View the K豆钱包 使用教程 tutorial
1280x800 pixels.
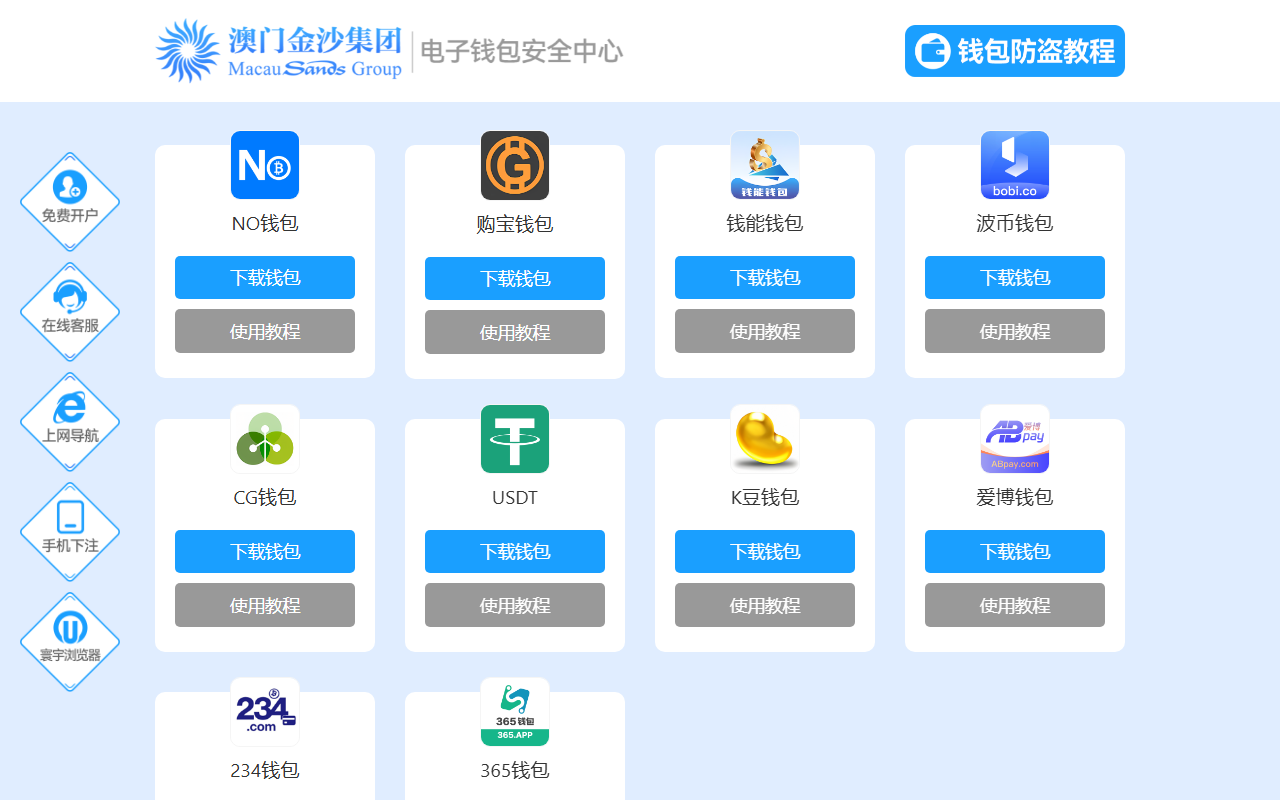(765, 605)
